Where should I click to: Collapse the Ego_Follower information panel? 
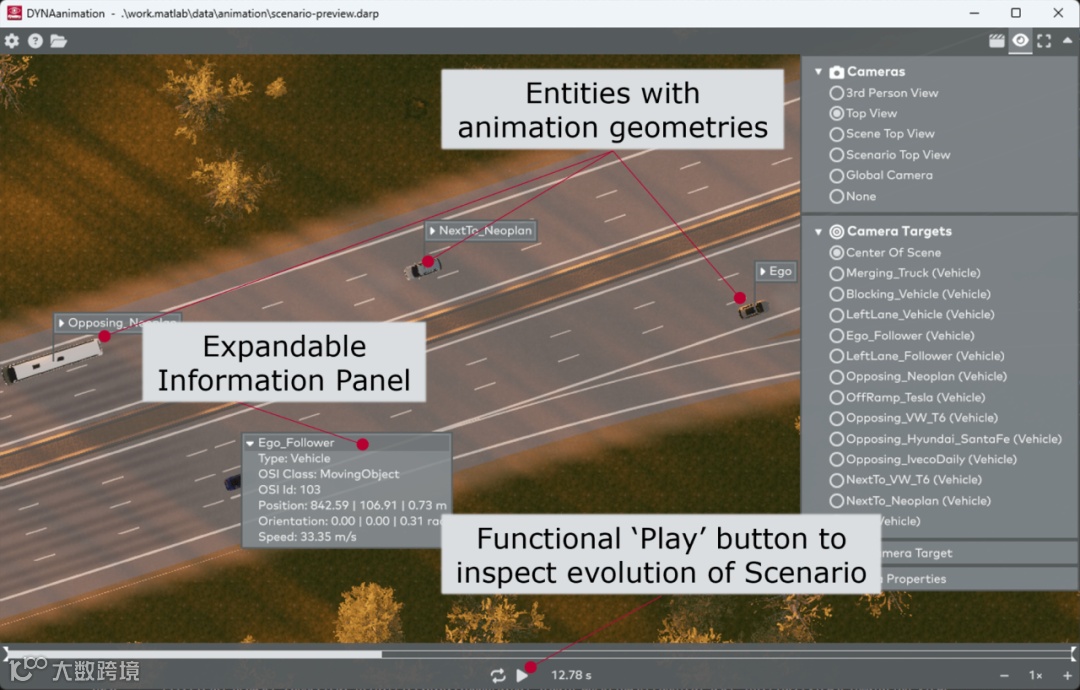coord(250,443)
